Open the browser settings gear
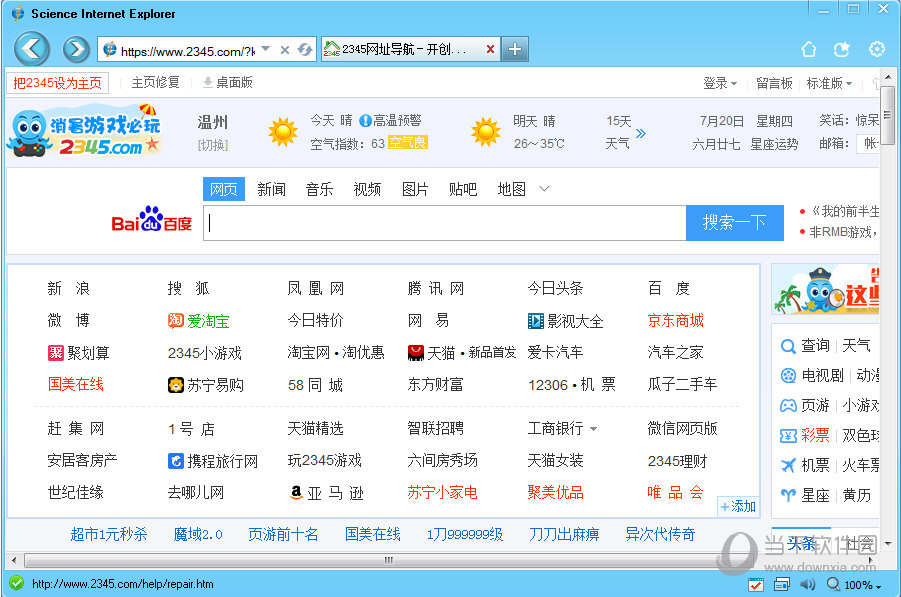The height and width of the screenshot is (597, 901). click(x=877, y=48)
